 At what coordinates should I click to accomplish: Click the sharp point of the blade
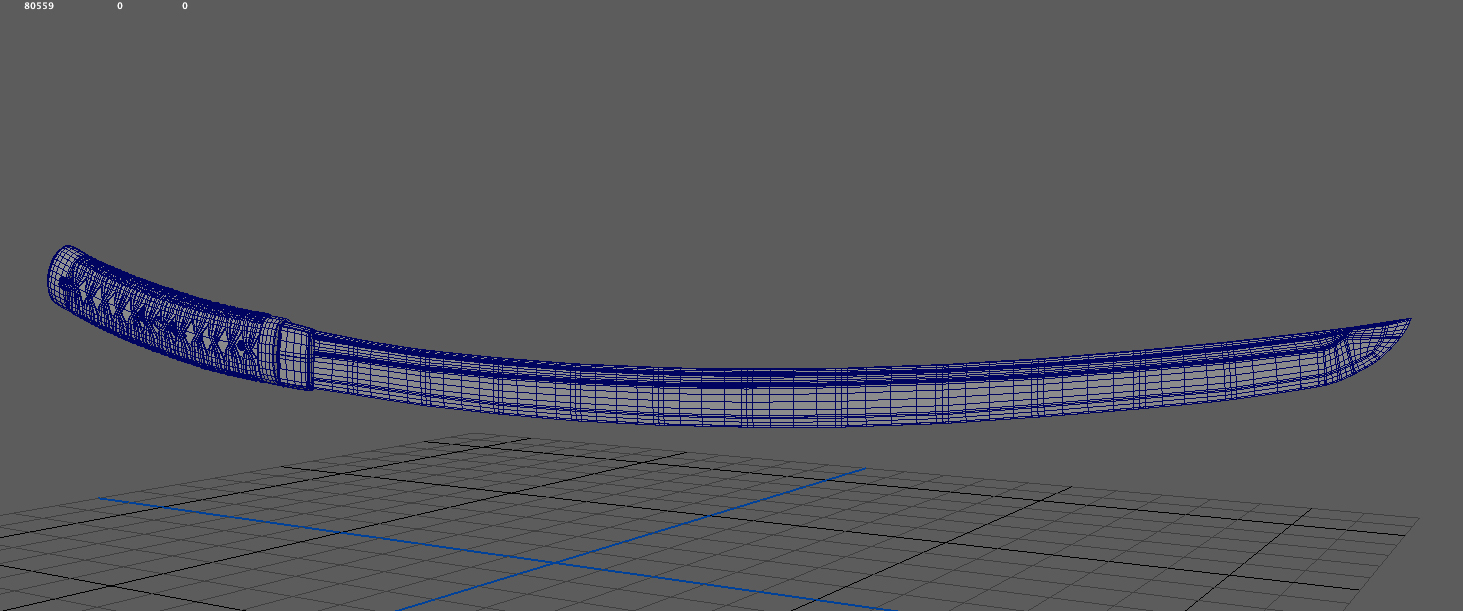click(x=1409, y=320)
